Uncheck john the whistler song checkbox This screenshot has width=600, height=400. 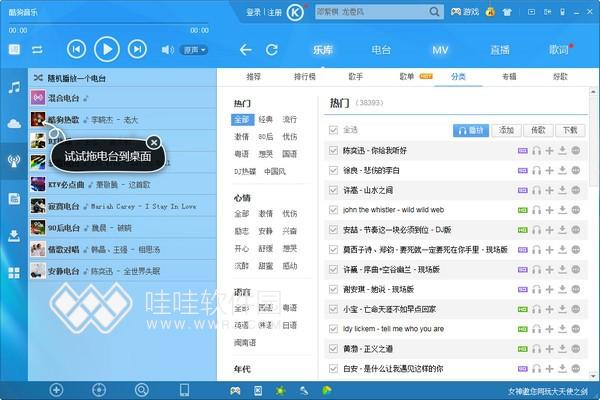333,210
